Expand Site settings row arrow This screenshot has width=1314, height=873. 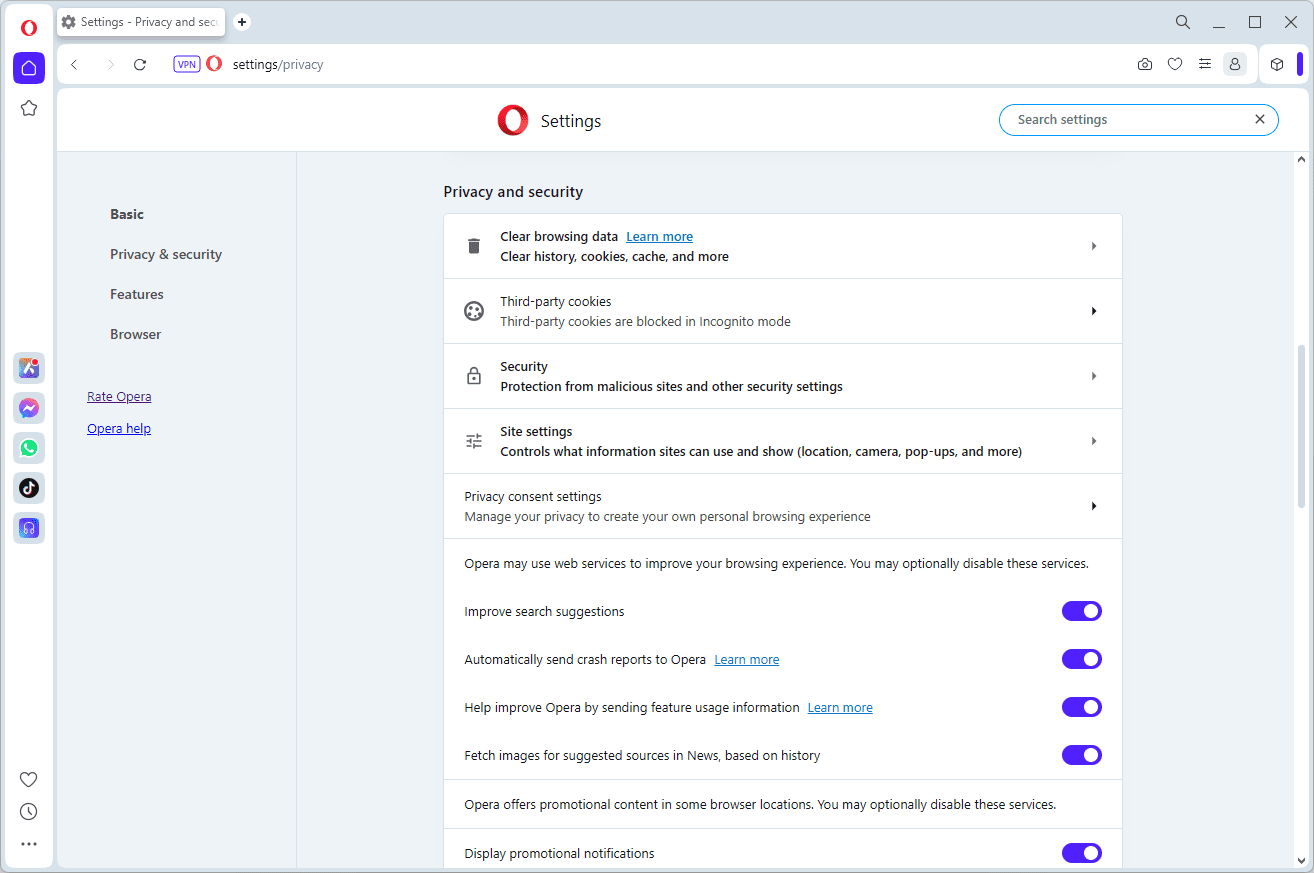pyautogui.click(x=1094, y=441)
